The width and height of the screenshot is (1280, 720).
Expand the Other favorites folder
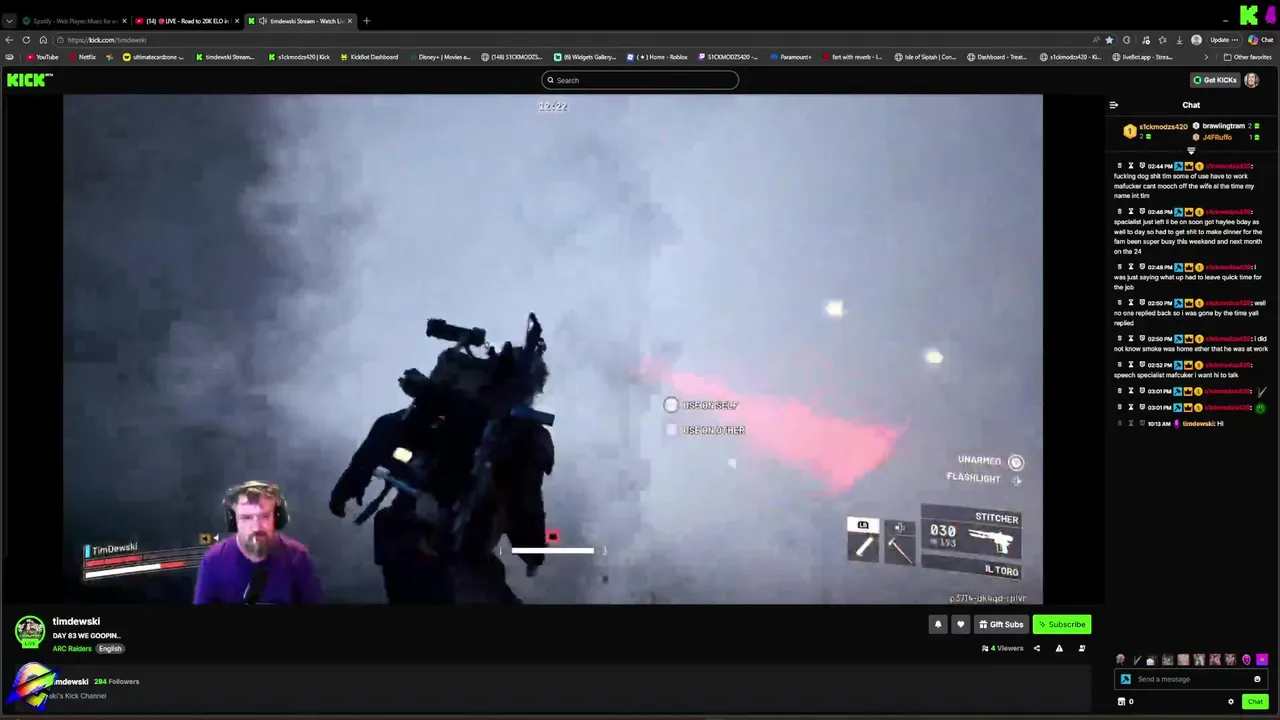click(1248, 57)
